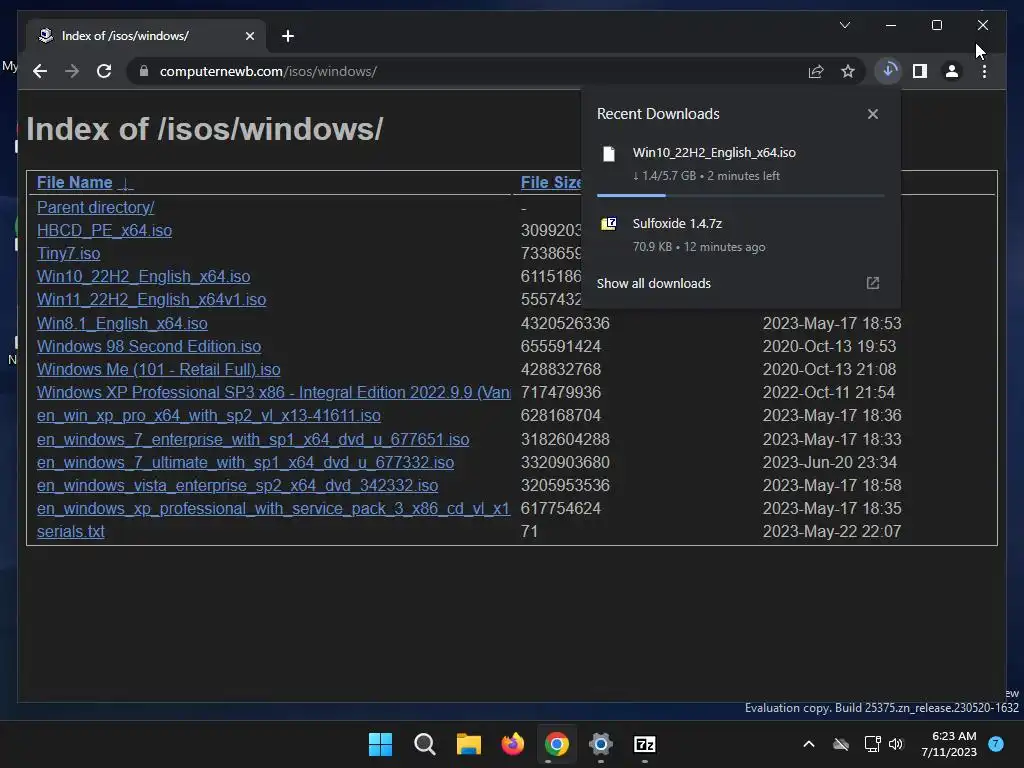
Task: Open 7-Zip from the taskbar
Action: 645,744
